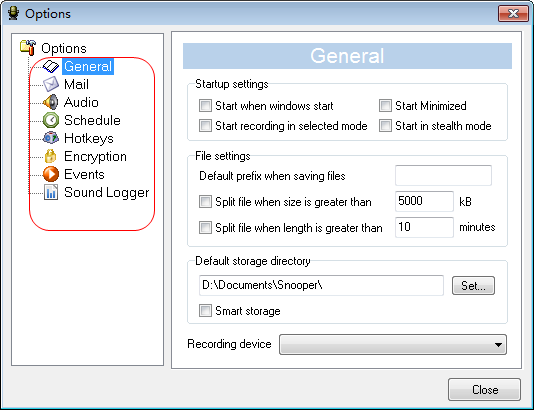
Task: Click the Default prefix input field
Action: [x=443, y=175]
